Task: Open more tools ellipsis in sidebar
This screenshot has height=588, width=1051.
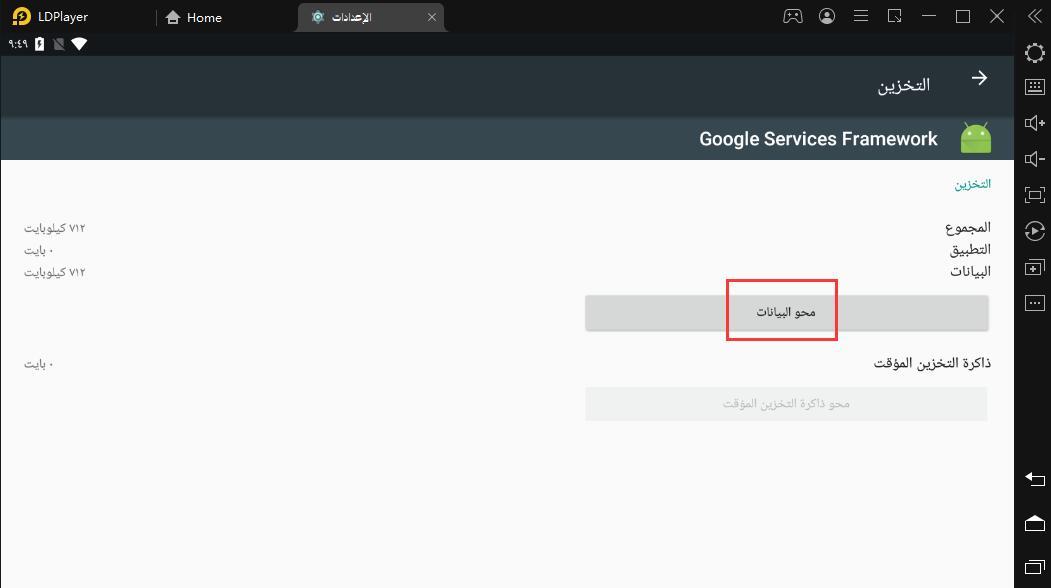Action: 1034,303
